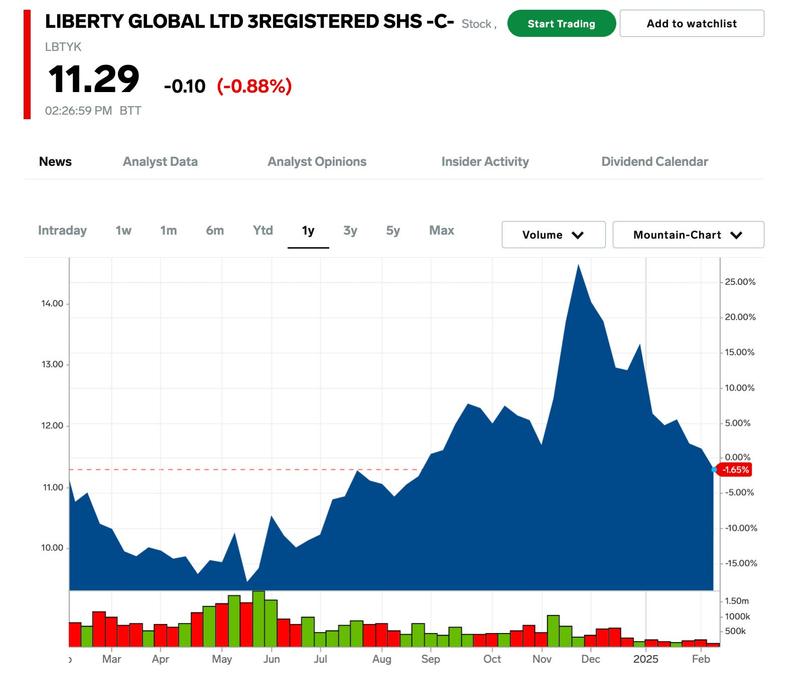The width and height of the screenshot is (800, 680).
Task: Expand the Volume dropdown
Action: point(553,235)
